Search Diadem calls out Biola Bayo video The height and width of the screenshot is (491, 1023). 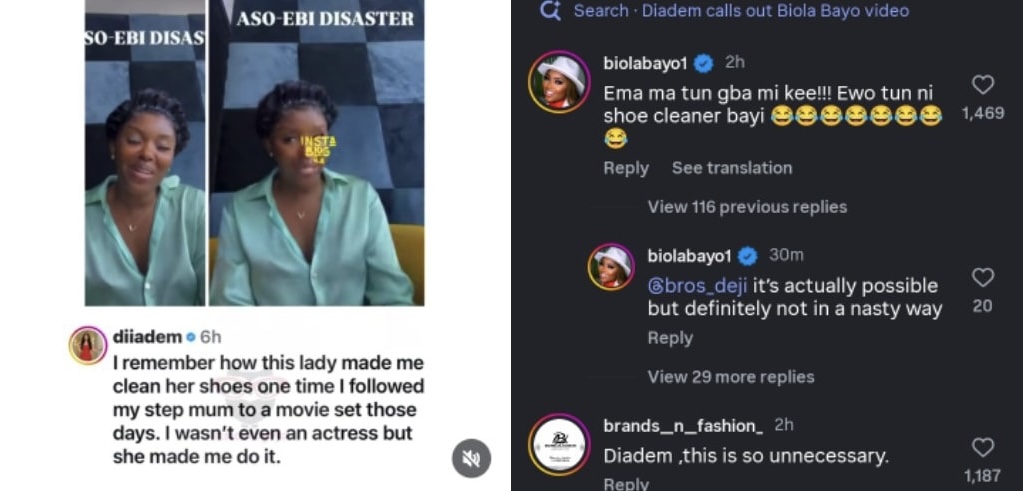click(x=741, y=10)
